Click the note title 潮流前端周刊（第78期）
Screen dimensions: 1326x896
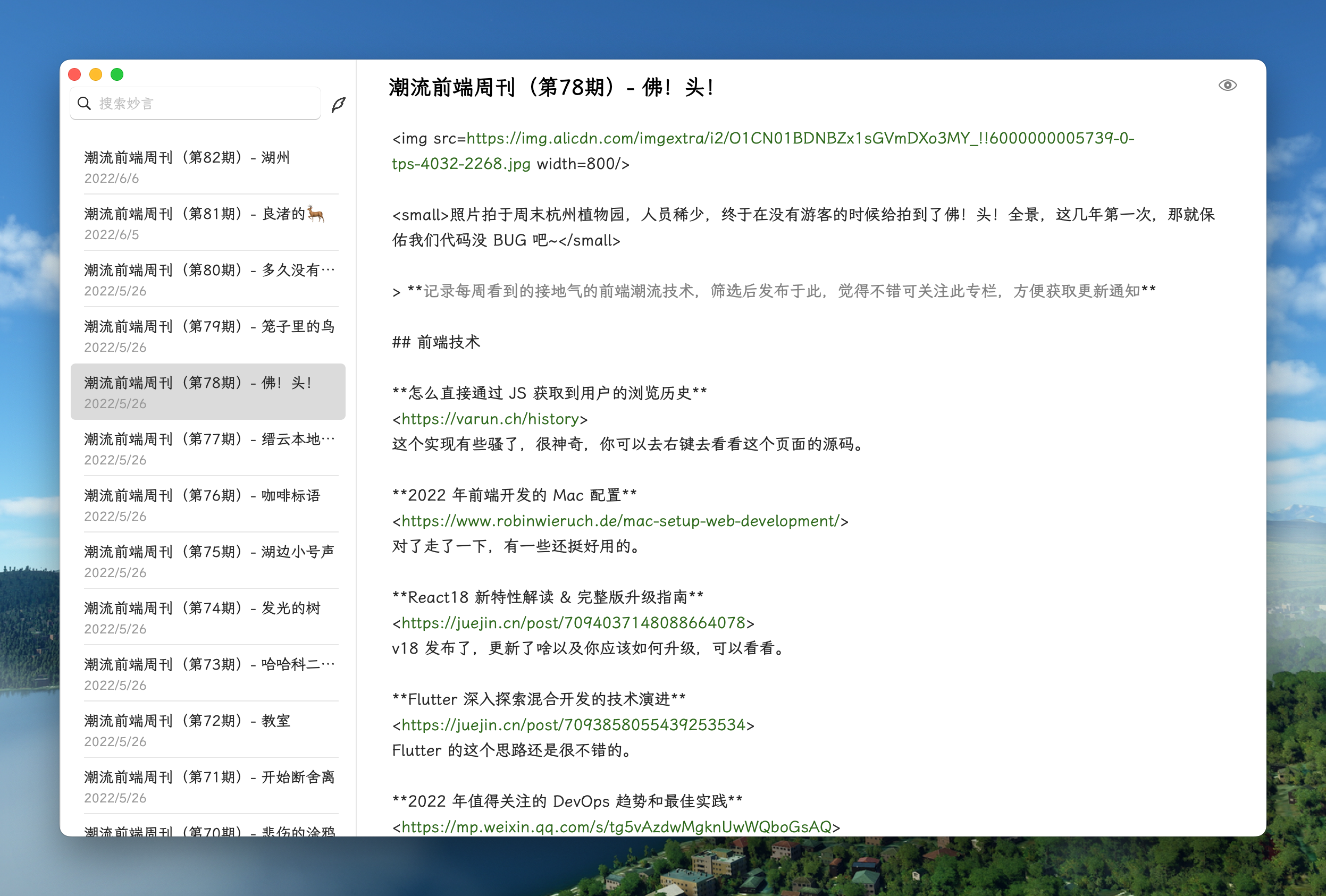pyautogui.click(x=551, y=87)
